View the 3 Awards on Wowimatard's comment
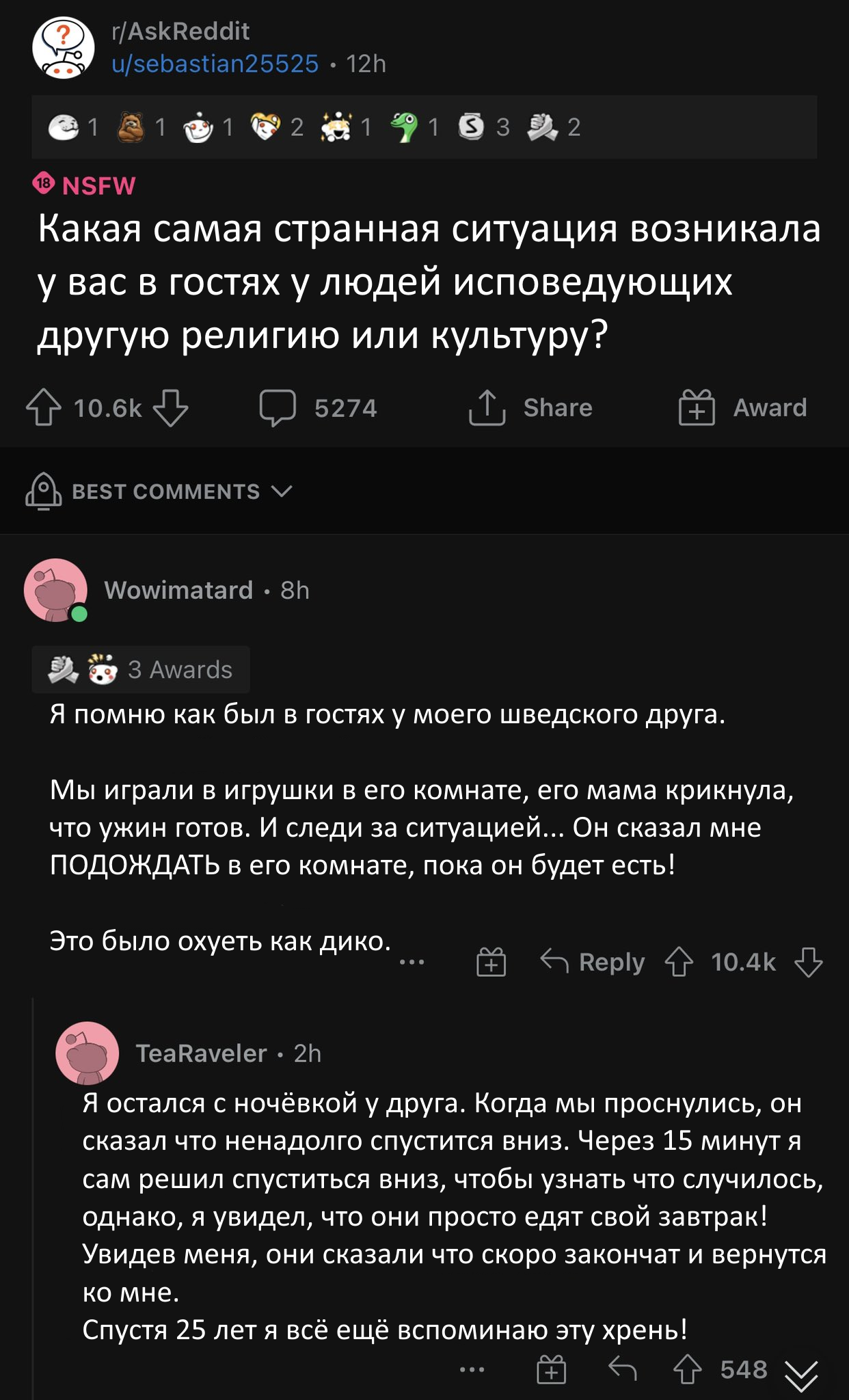Screen dimensions: 849x1400 point(141,669)
